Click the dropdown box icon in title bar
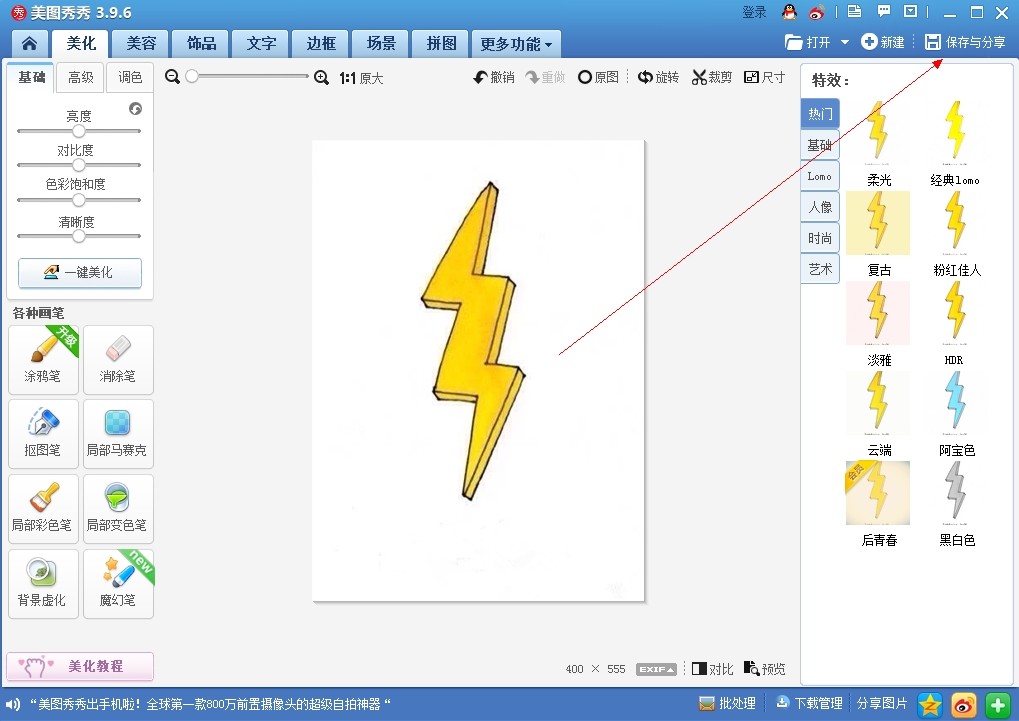The height and width of the screenshot is (721, 1019). click(910, 11)
